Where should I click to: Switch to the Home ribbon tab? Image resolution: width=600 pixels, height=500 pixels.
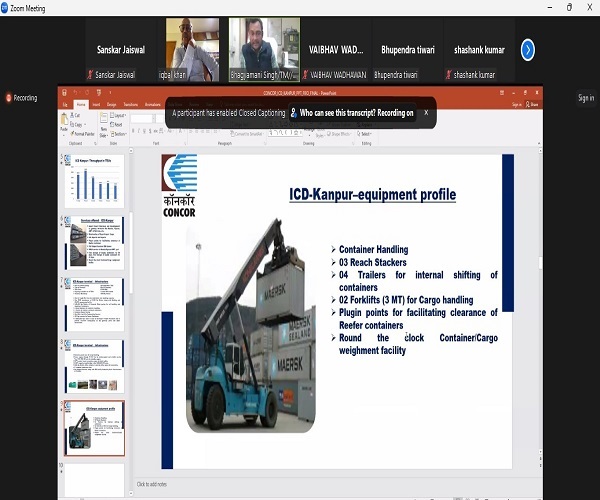point(81,104)
